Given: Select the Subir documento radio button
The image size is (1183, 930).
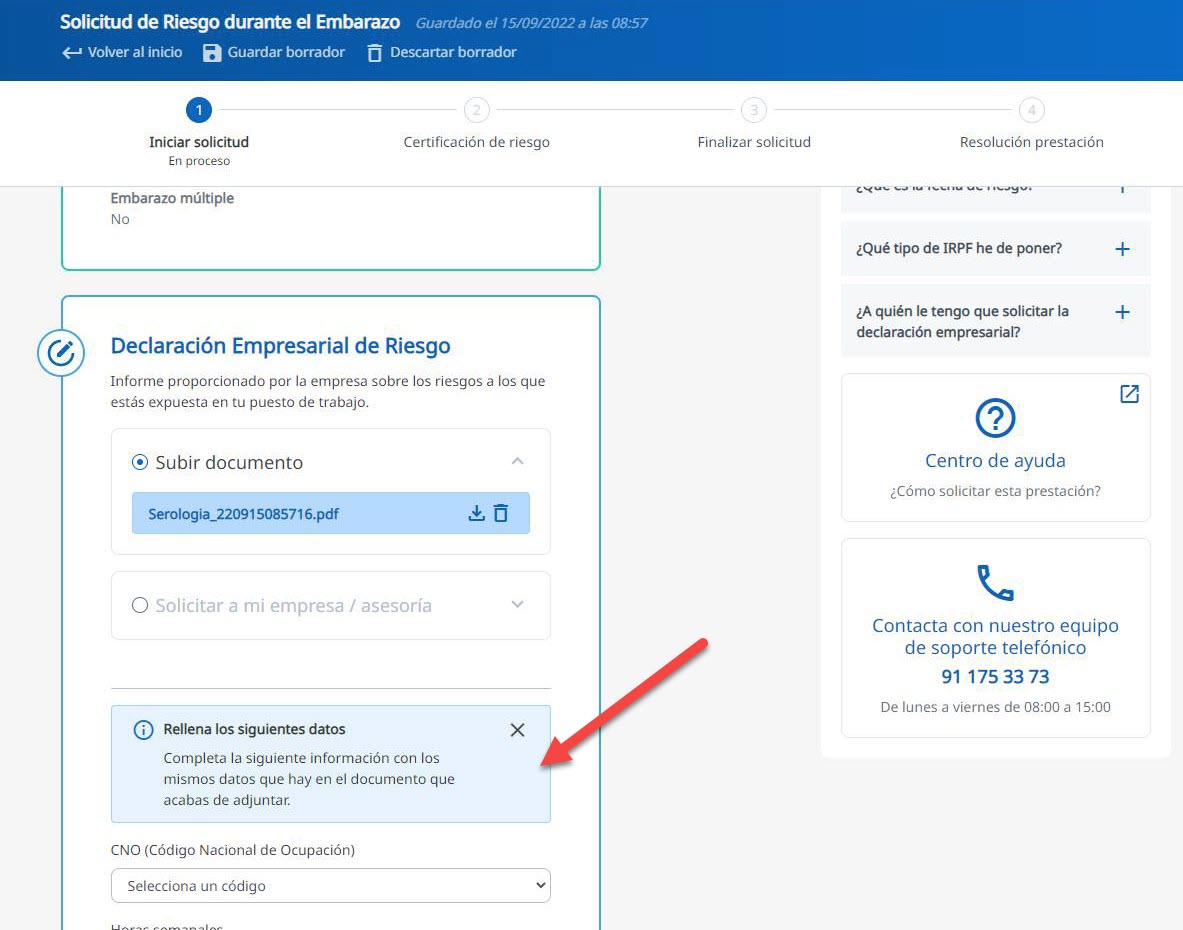Looking at the screenshot, I should [x=140, y=462].
